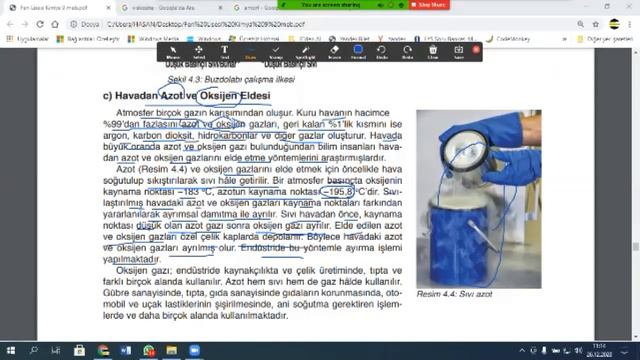Open Zoom from the taskbar
This screenshot has width=640, height=360.
tap(194, 351)
